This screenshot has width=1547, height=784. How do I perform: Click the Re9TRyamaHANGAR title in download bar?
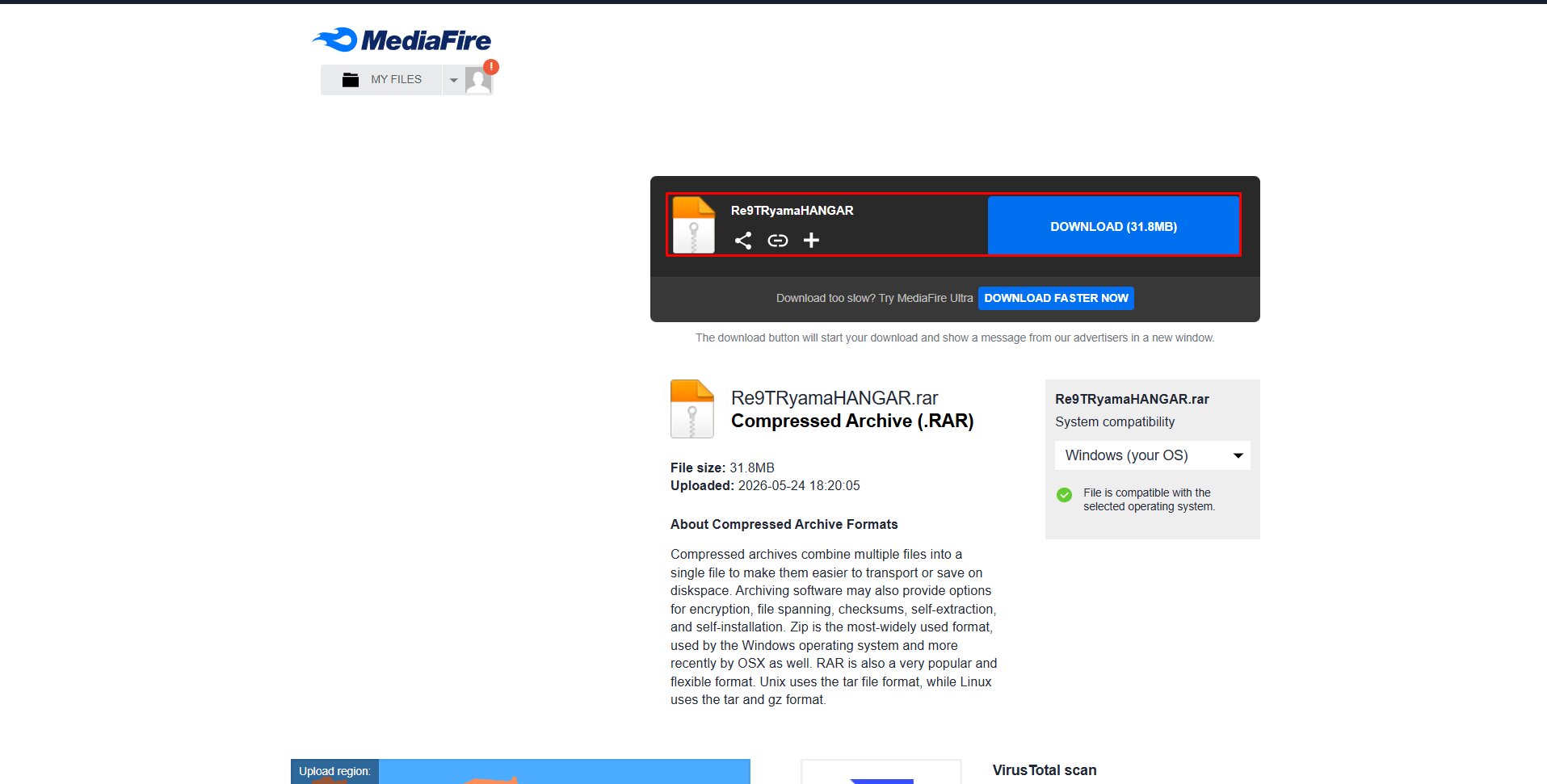pos(792,210)
